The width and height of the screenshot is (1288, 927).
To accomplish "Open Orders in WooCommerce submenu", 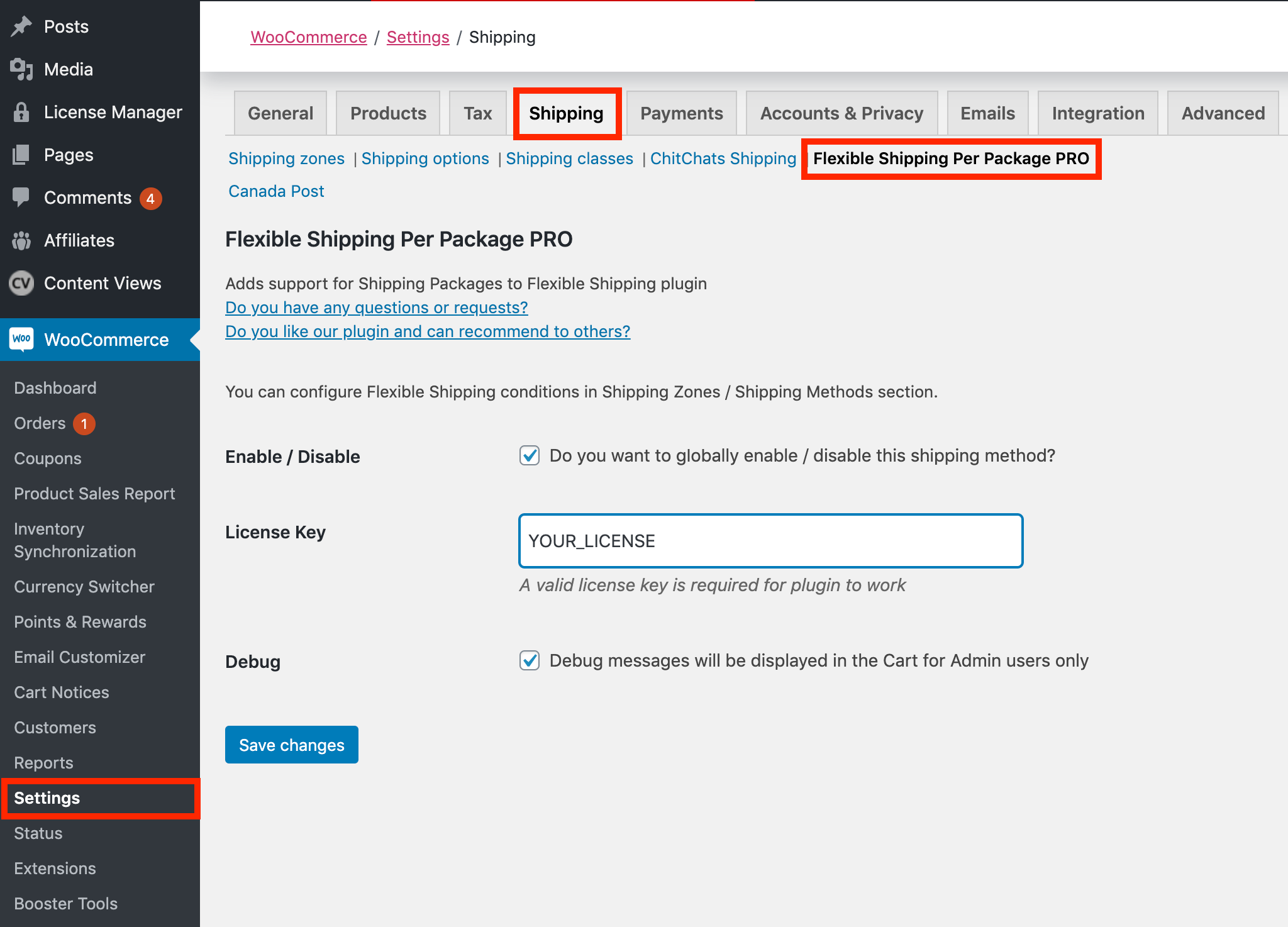I will click(40, 423).
